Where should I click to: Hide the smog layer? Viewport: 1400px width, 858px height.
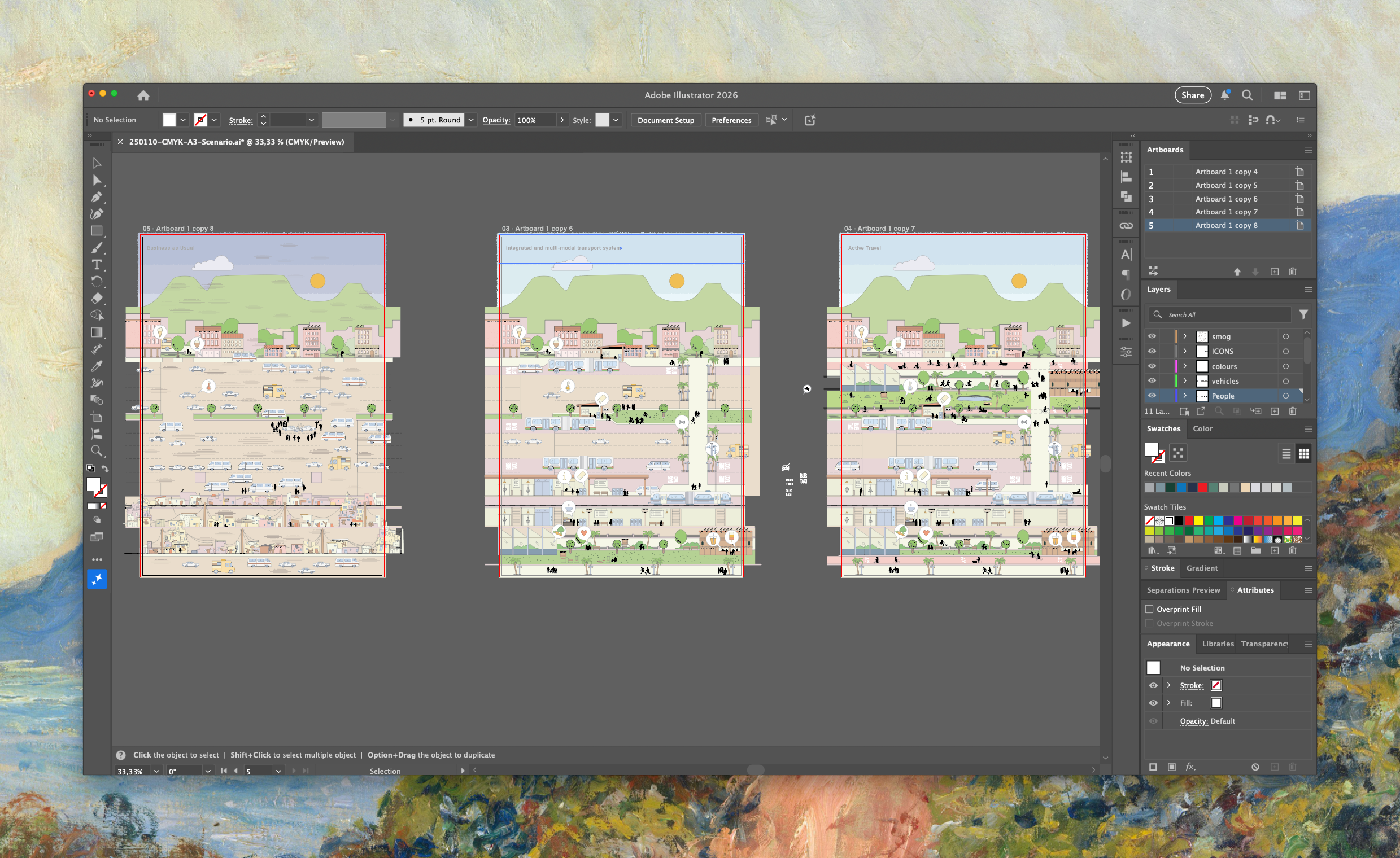click(1152, 336)
